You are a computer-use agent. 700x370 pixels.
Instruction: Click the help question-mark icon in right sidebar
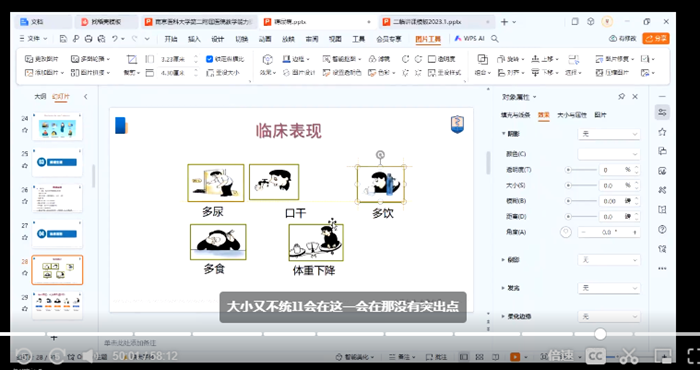coord(662,229)
